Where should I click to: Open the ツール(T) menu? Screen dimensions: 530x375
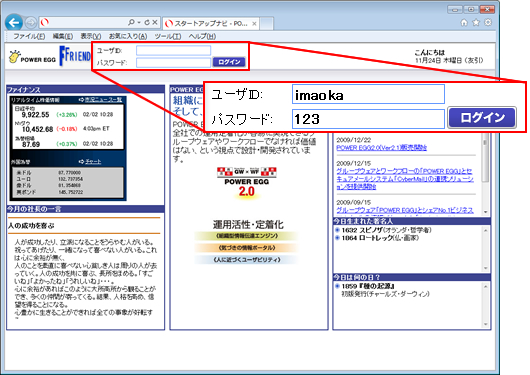pyautogui.click(x=168, y=36)
